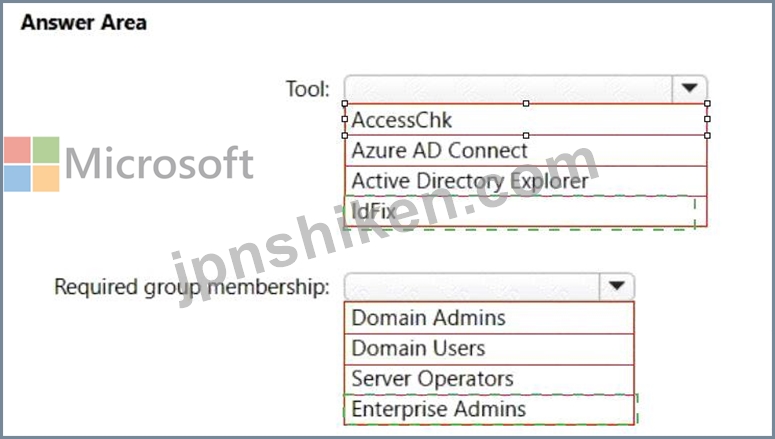Click the empty Required group membership field
775x439 pixels.
pyautogui.click(x=472, y=286)
